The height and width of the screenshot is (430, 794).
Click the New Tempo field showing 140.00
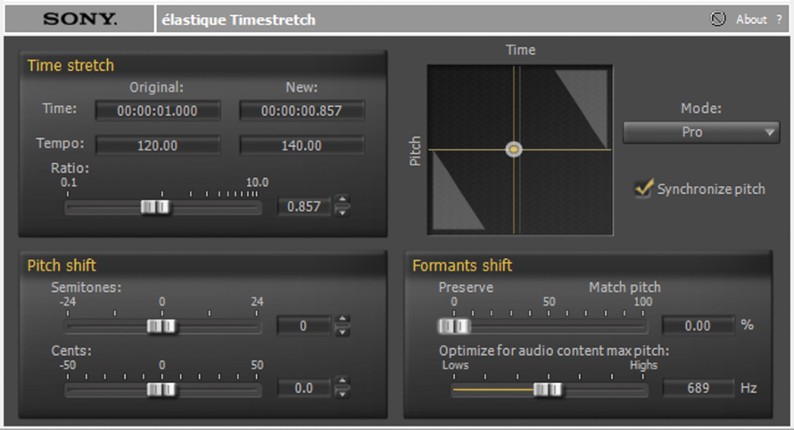coord(302,146)
